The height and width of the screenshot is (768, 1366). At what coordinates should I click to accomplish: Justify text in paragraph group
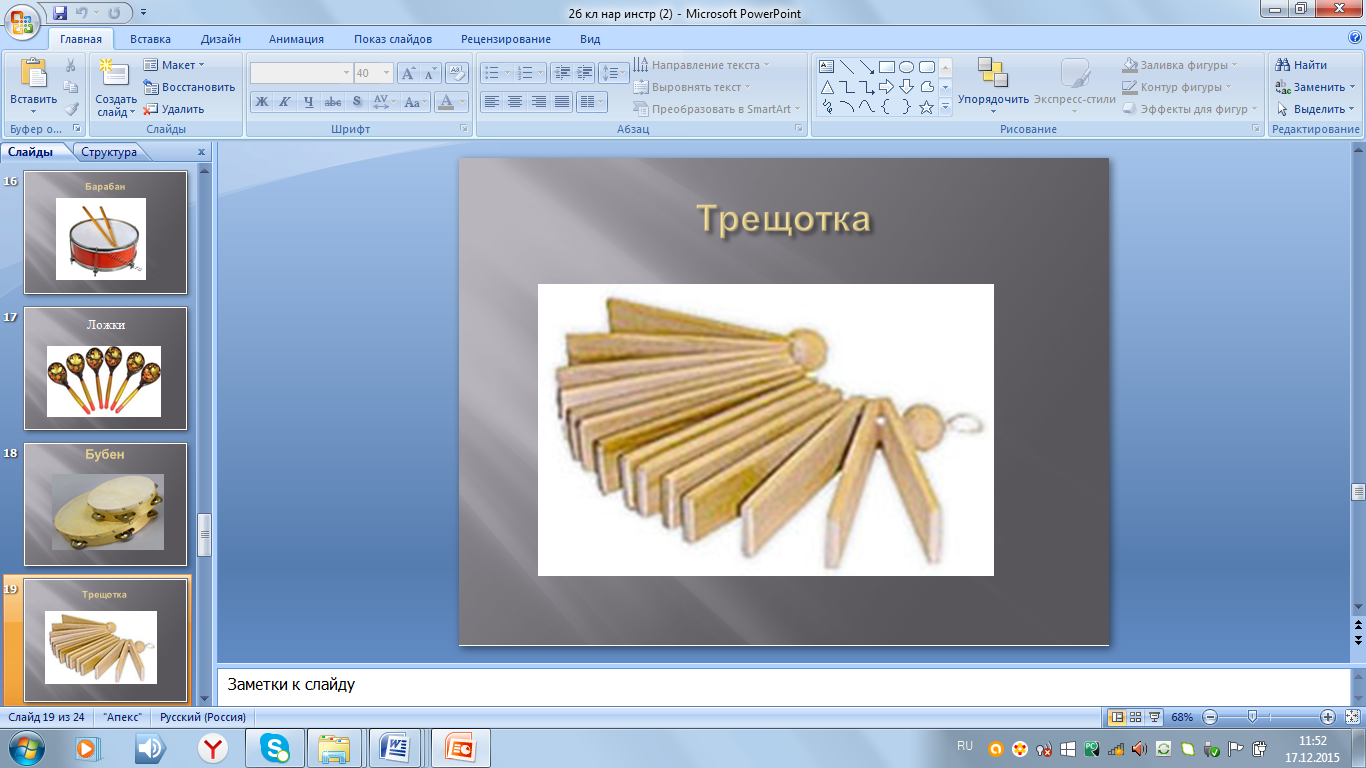563,102
